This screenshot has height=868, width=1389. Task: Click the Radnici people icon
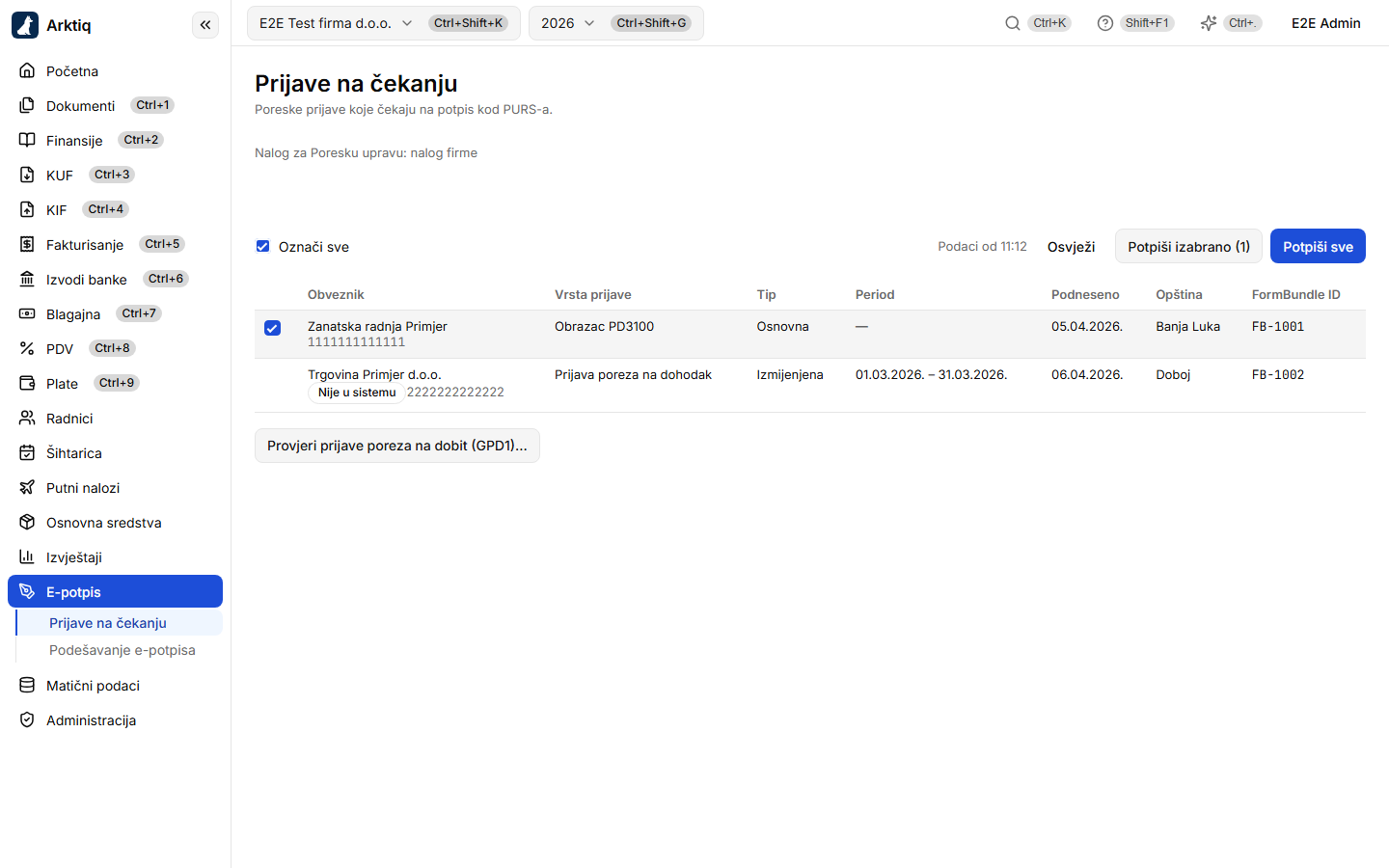[x=27, y=418]
